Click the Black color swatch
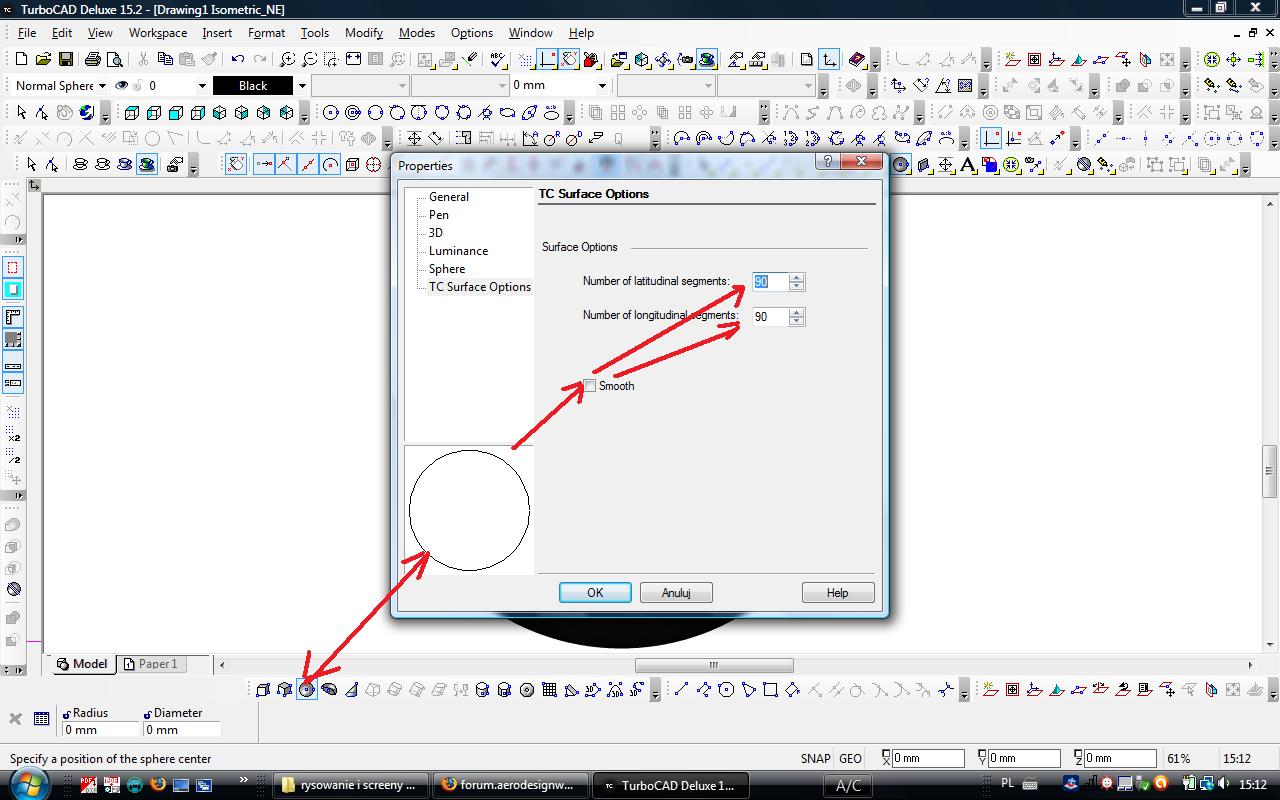This screenshot has height=800, width=1280. point(253,86)
